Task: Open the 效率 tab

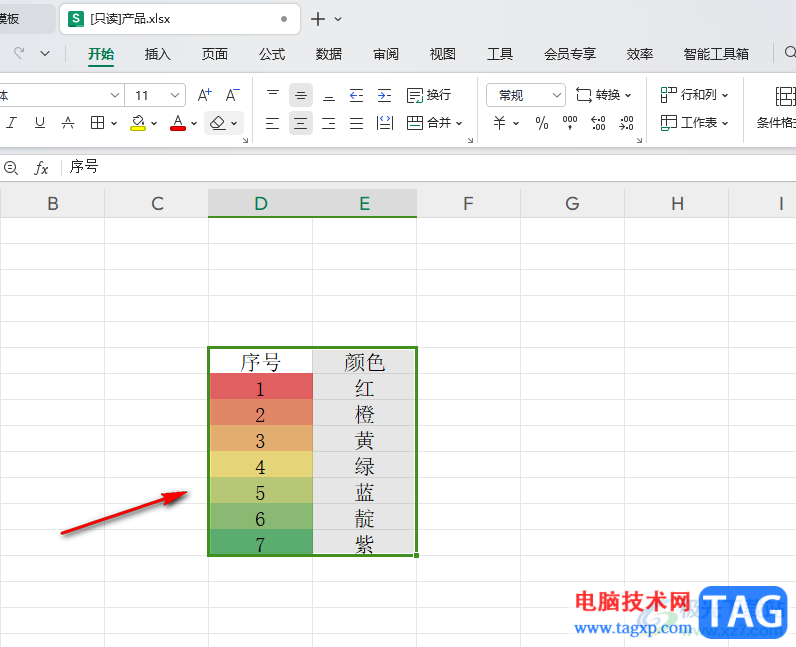Action: click(x=640, y=54)
